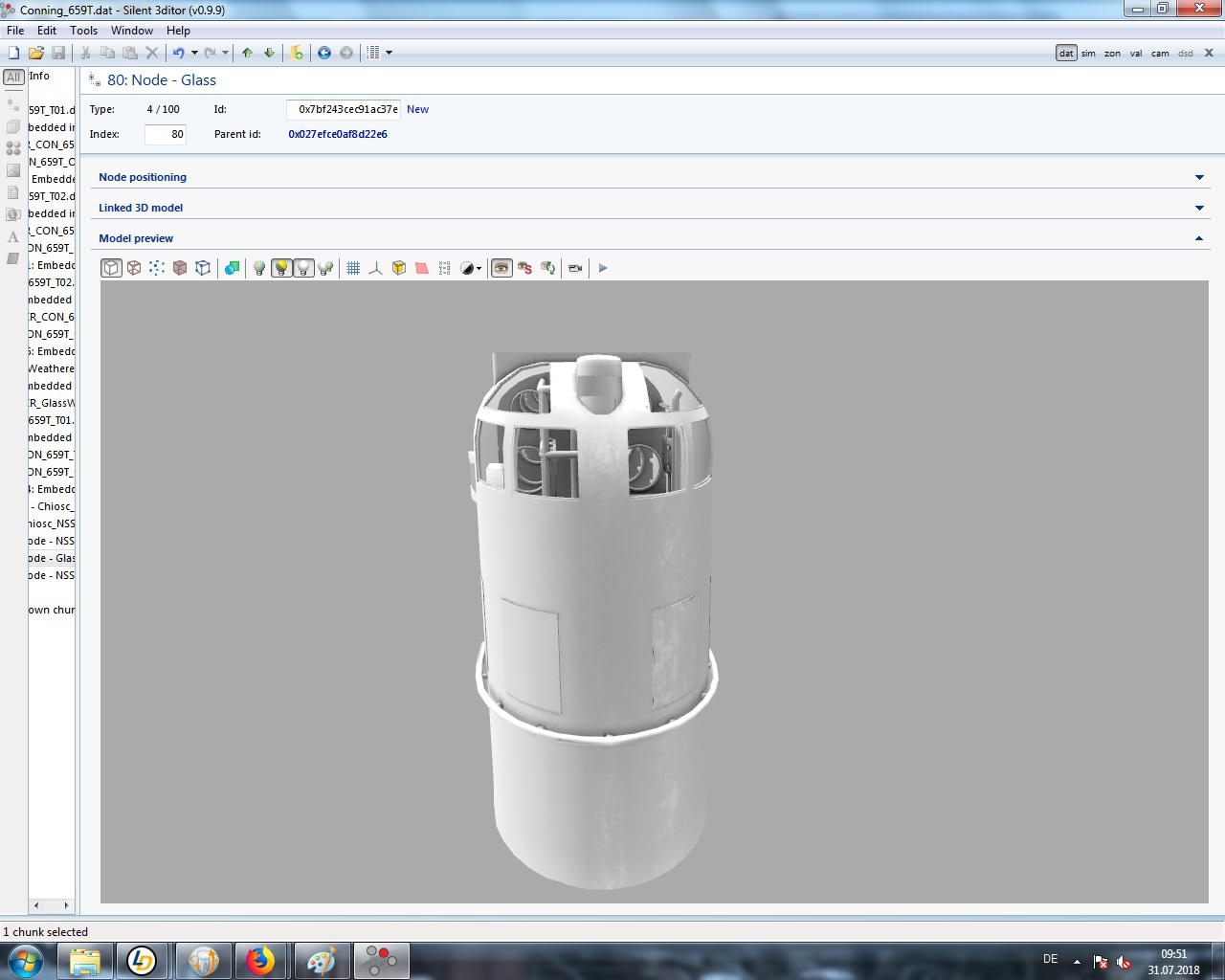
Task: Close the document with the X beside dsd
Action: click(1209, 54)
